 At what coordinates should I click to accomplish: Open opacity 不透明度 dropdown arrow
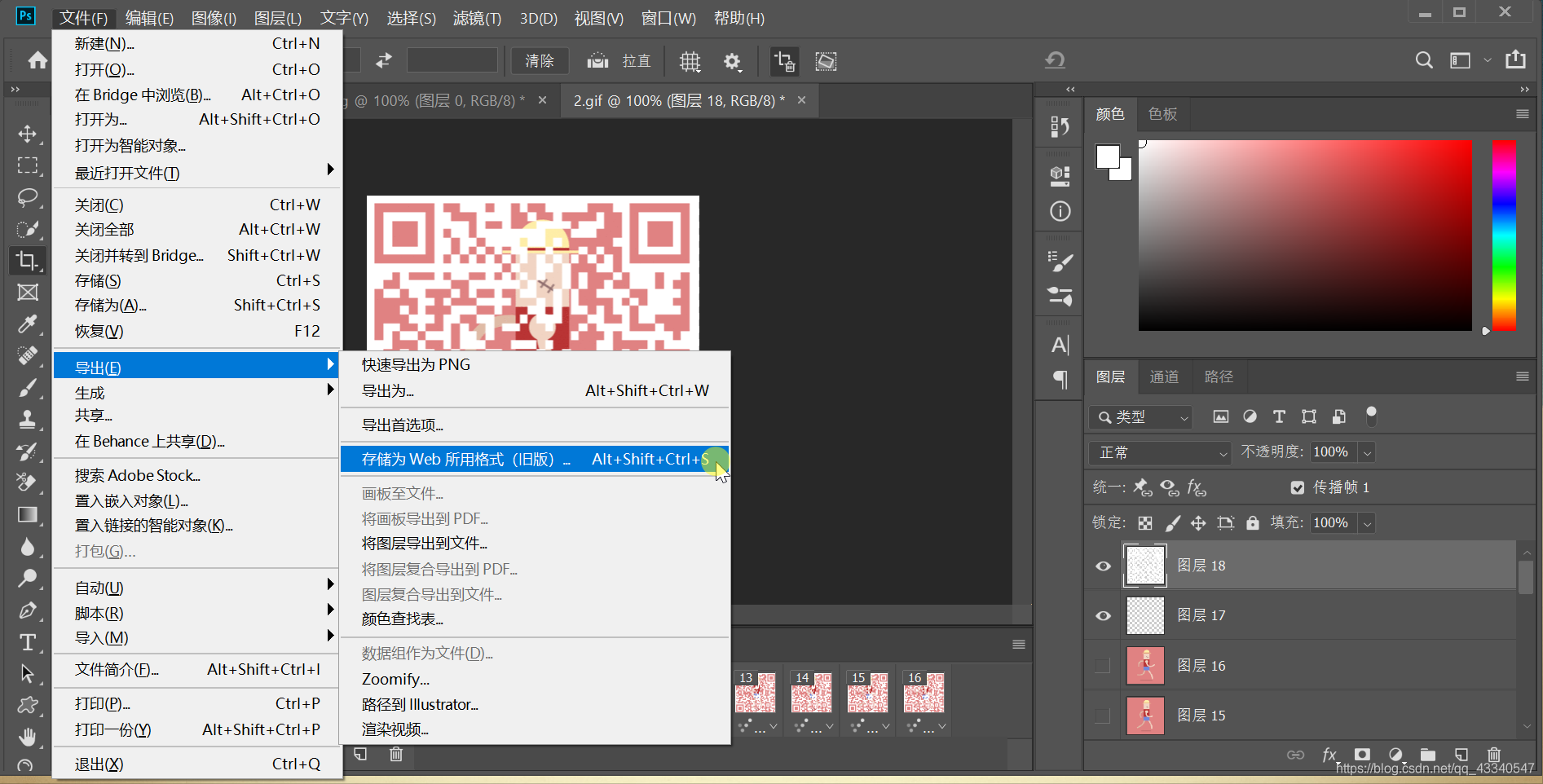click(1368, 452)
